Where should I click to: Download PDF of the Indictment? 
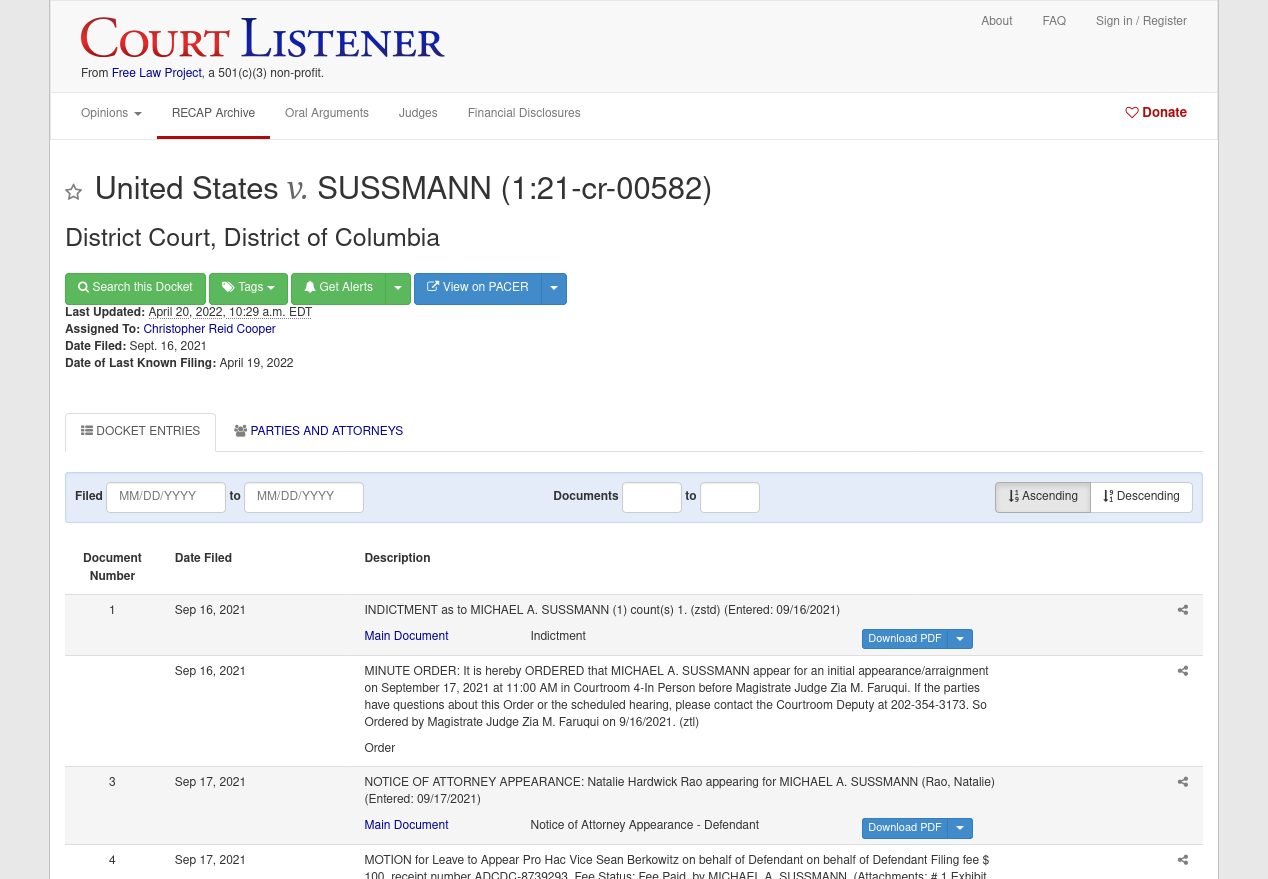[x=905, y=639]
